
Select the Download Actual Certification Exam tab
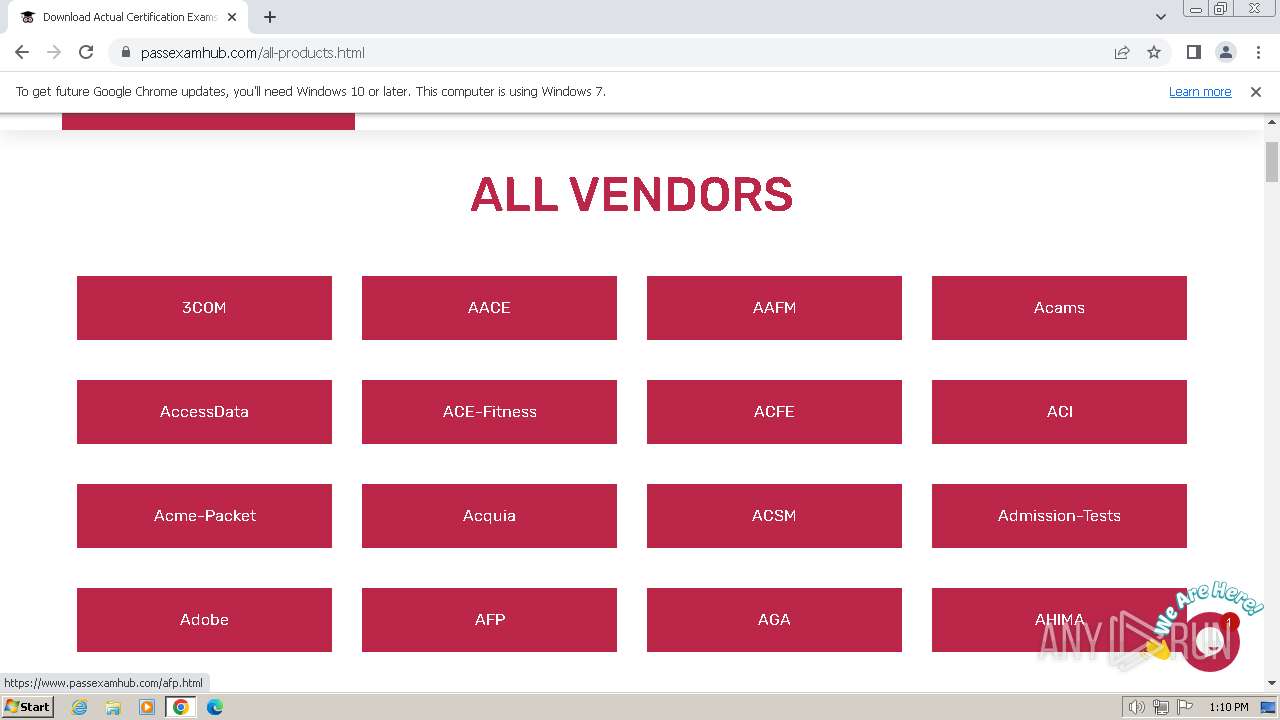[127, 17]
